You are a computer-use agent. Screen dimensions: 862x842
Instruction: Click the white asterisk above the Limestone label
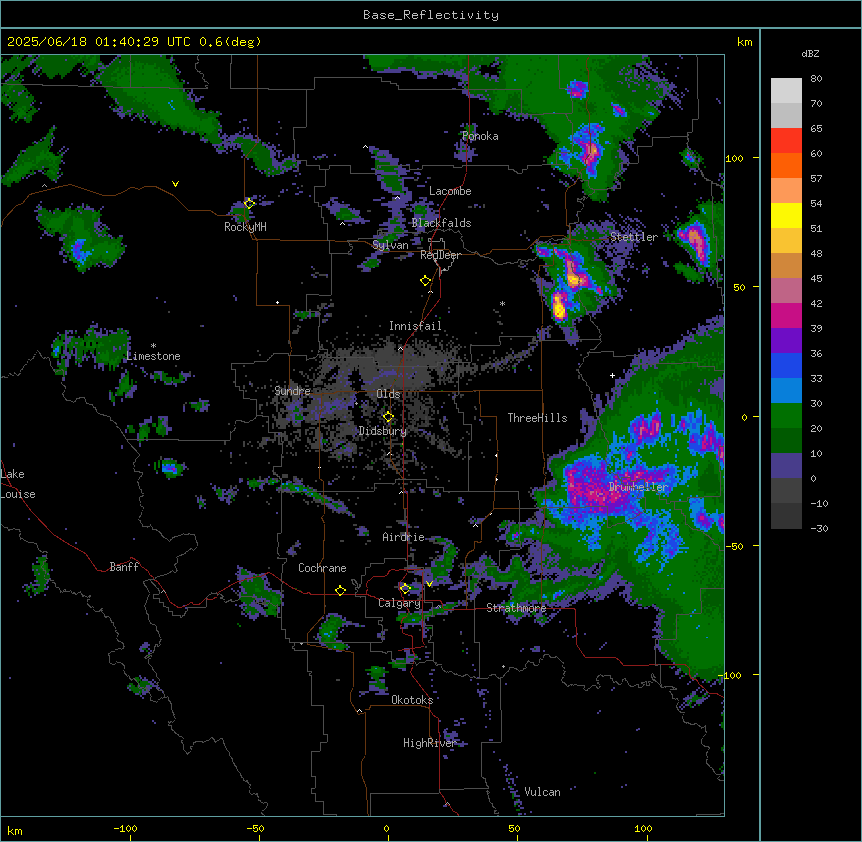(153, 346)
